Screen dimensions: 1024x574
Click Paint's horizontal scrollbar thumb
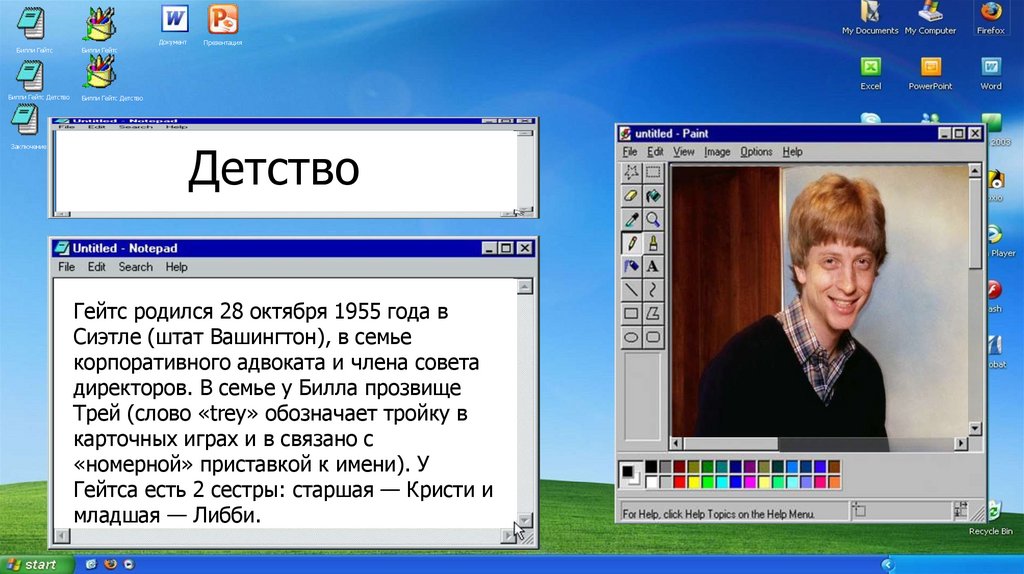pos(730,443)
